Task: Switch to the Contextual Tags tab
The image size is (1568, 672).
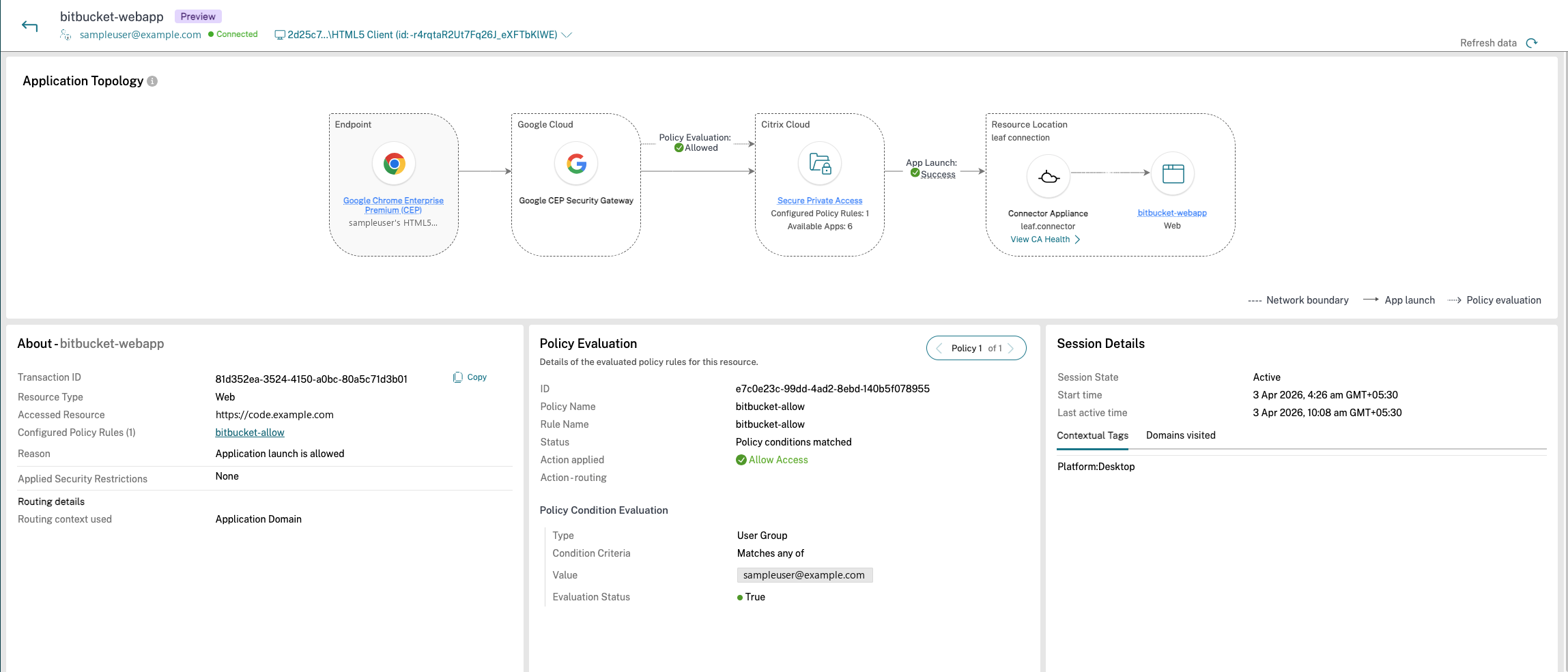Action: pyautogui.click(x=1092, y=435)
